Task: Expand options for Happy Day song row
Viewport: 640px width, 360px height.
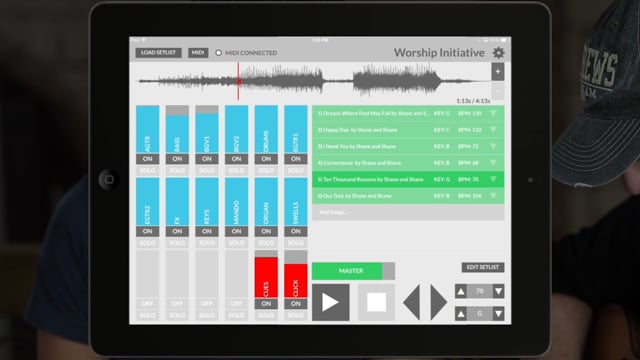Action: (x=493, y=130)
